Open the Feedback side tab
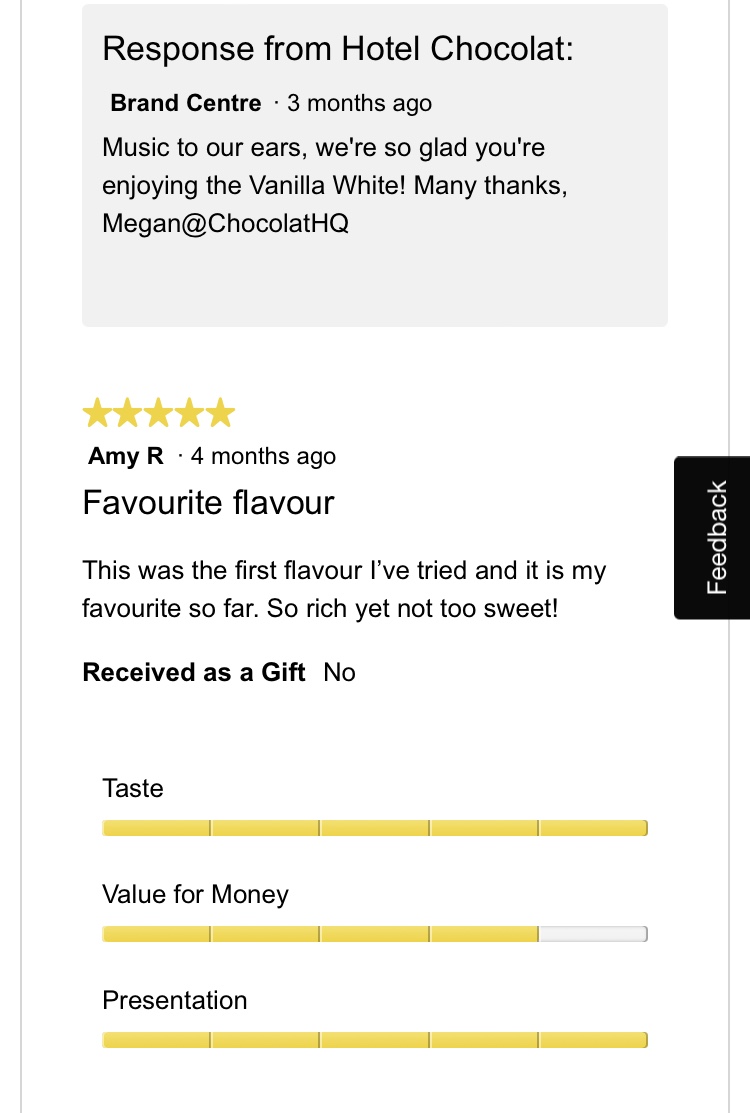Screen dimensions: 750x1113 point(713,538)
